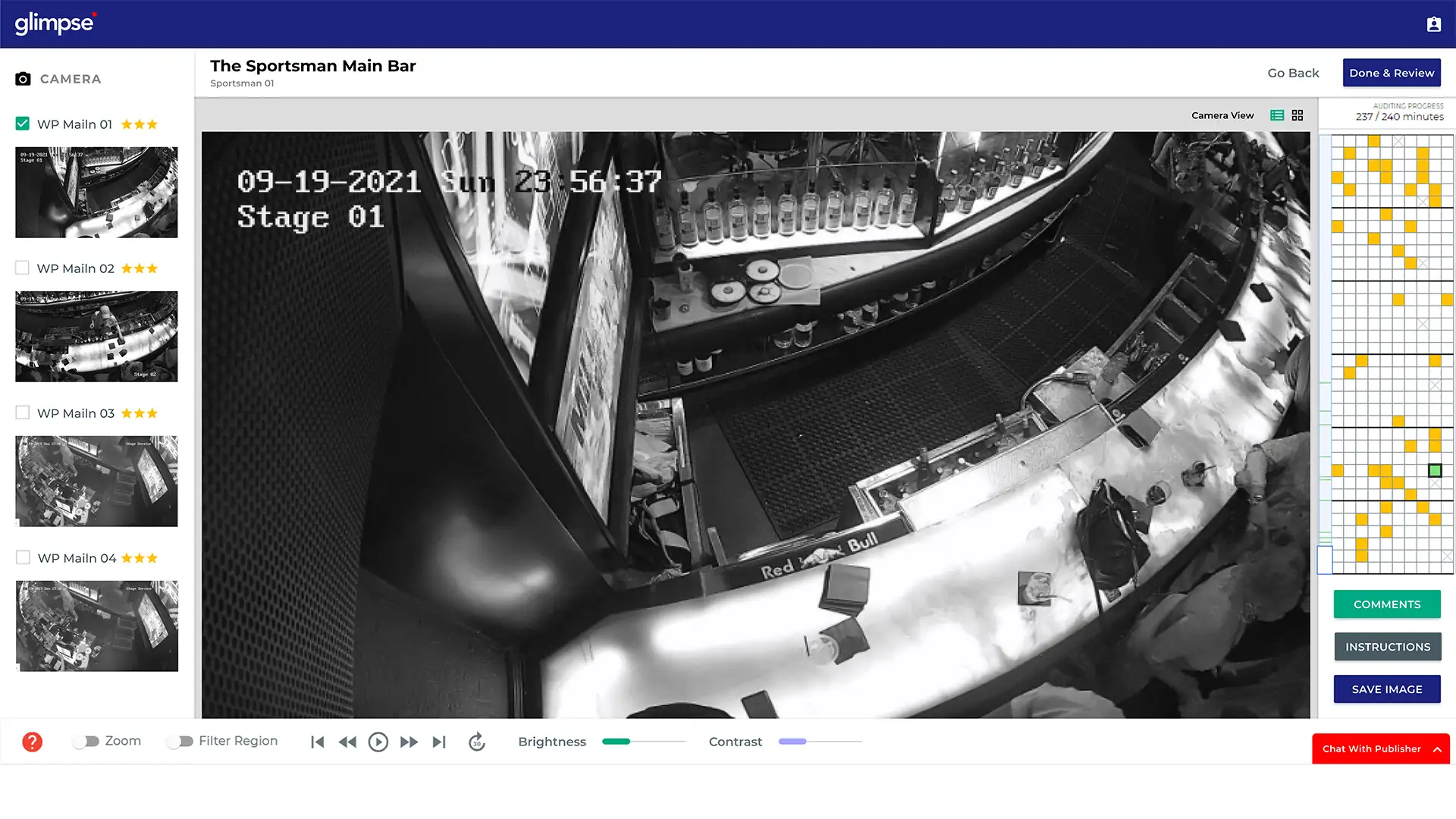Skip to the previous frame start
The image size is (1456, 819).
click(318, 742)
